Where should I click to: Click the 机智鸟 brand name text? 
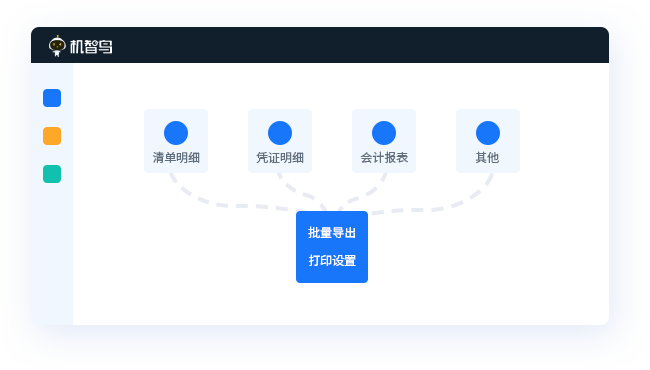[91, 47]
